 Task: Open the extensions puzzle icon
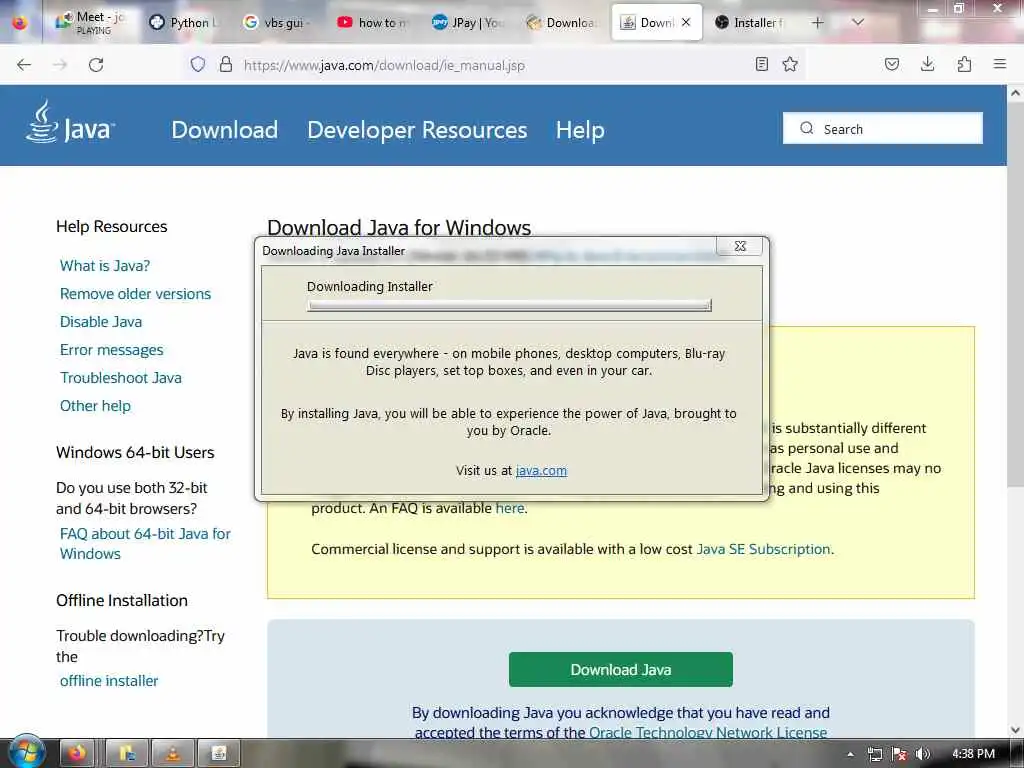coord(964,64)
